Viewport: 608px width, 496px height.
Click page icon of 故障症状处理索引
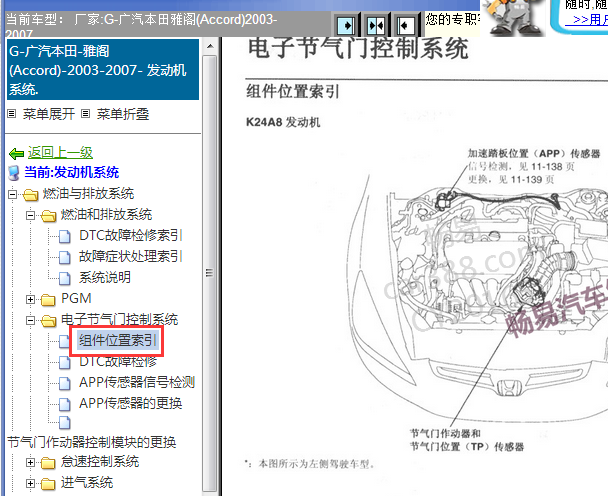pyautogui.click(x=65, y=257)
